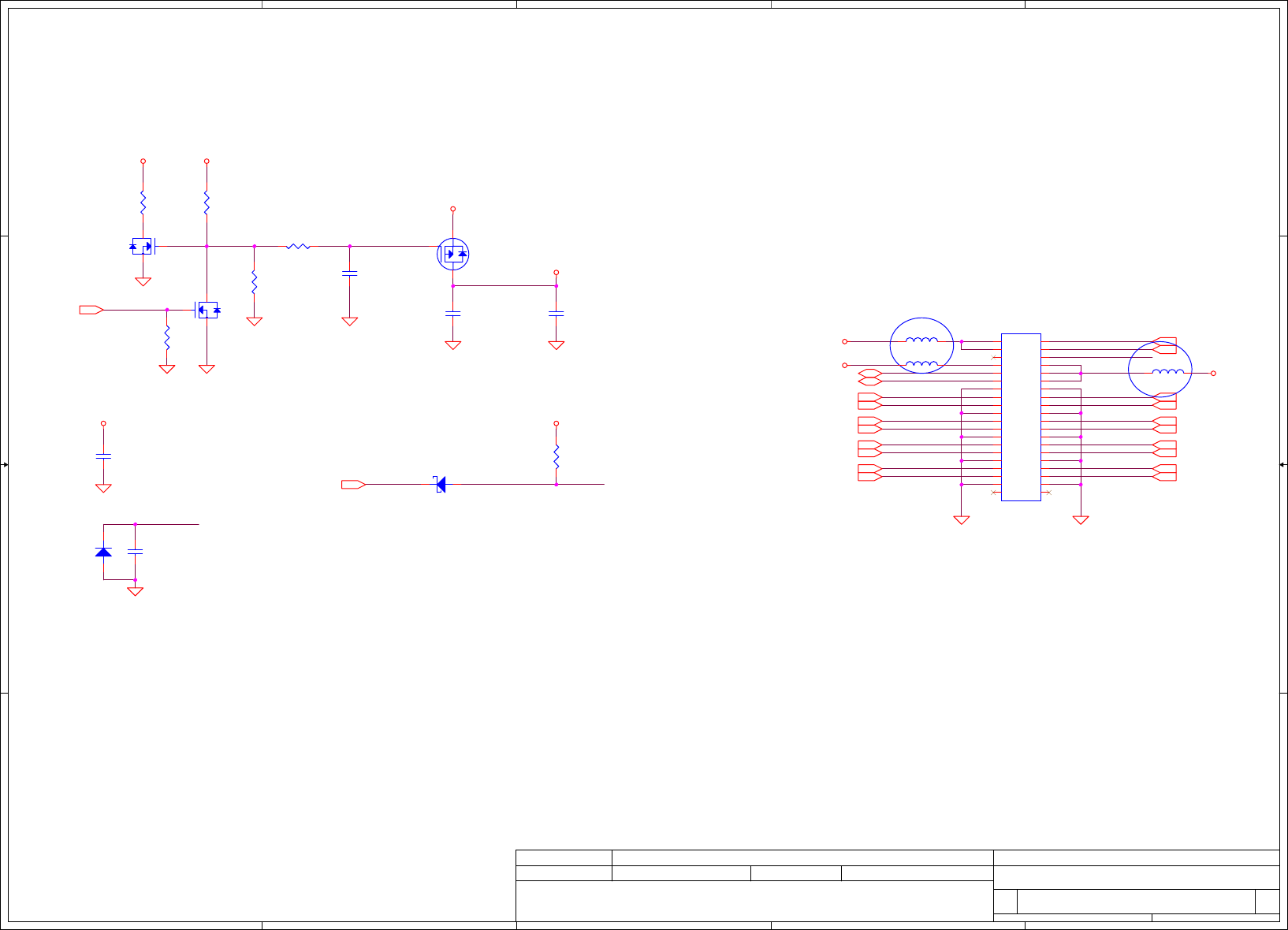Select the large rectangular connector body
Viewport: 1288px width, 930px height.
point(1021,417)
